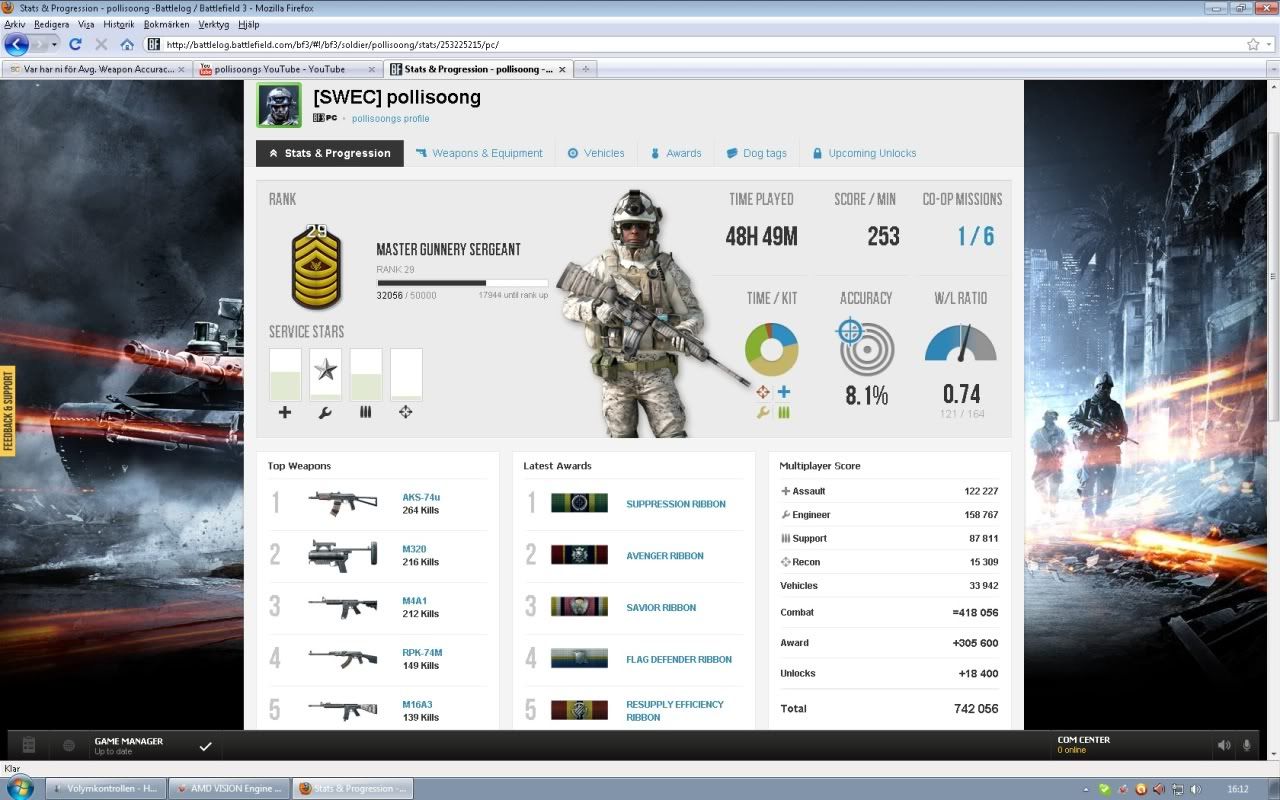Click the Savior Ribbon badge image
Viewport: 1280px width, 800px height.
[x=579, y=607]
